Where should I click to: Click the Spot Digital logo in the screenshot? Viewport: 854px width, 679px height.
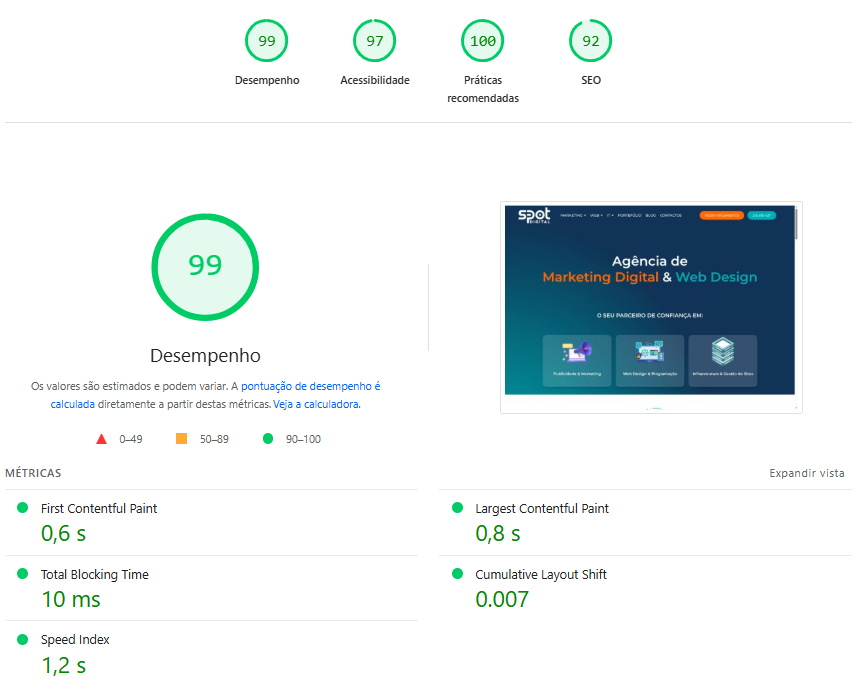click(534, 216)
